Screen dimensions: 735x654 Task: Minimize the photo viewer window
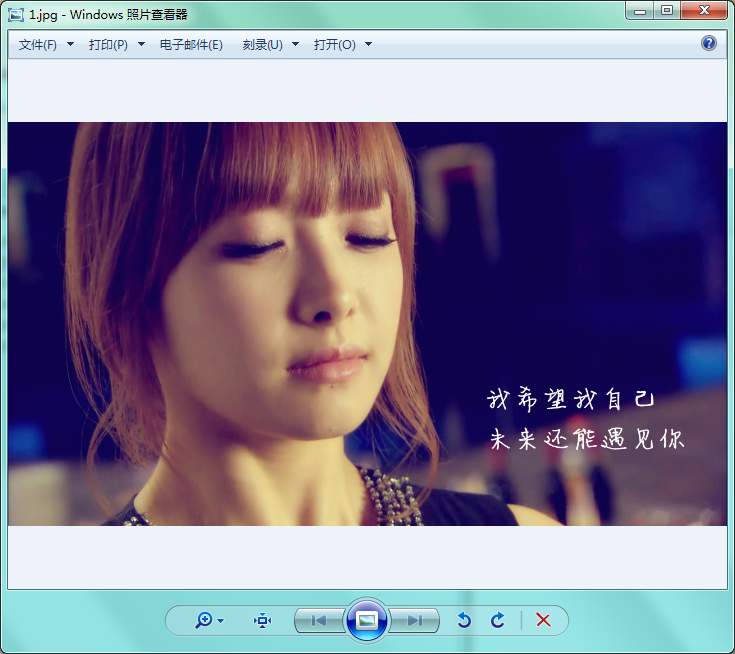pos(640,11)
